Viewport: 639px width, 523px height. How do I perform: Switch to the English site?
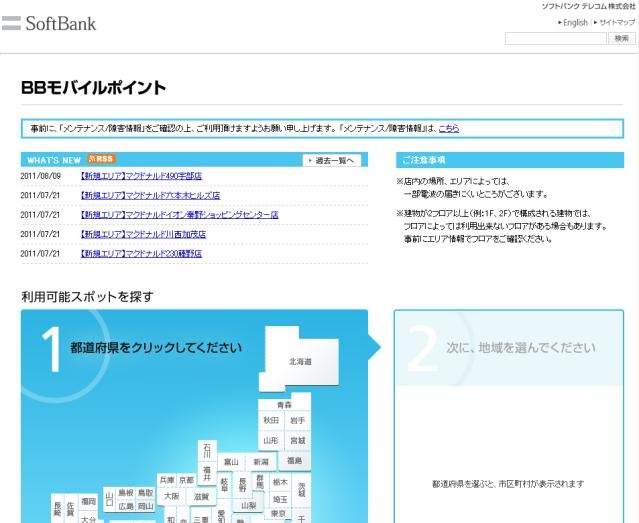click(x=573, y=22)
